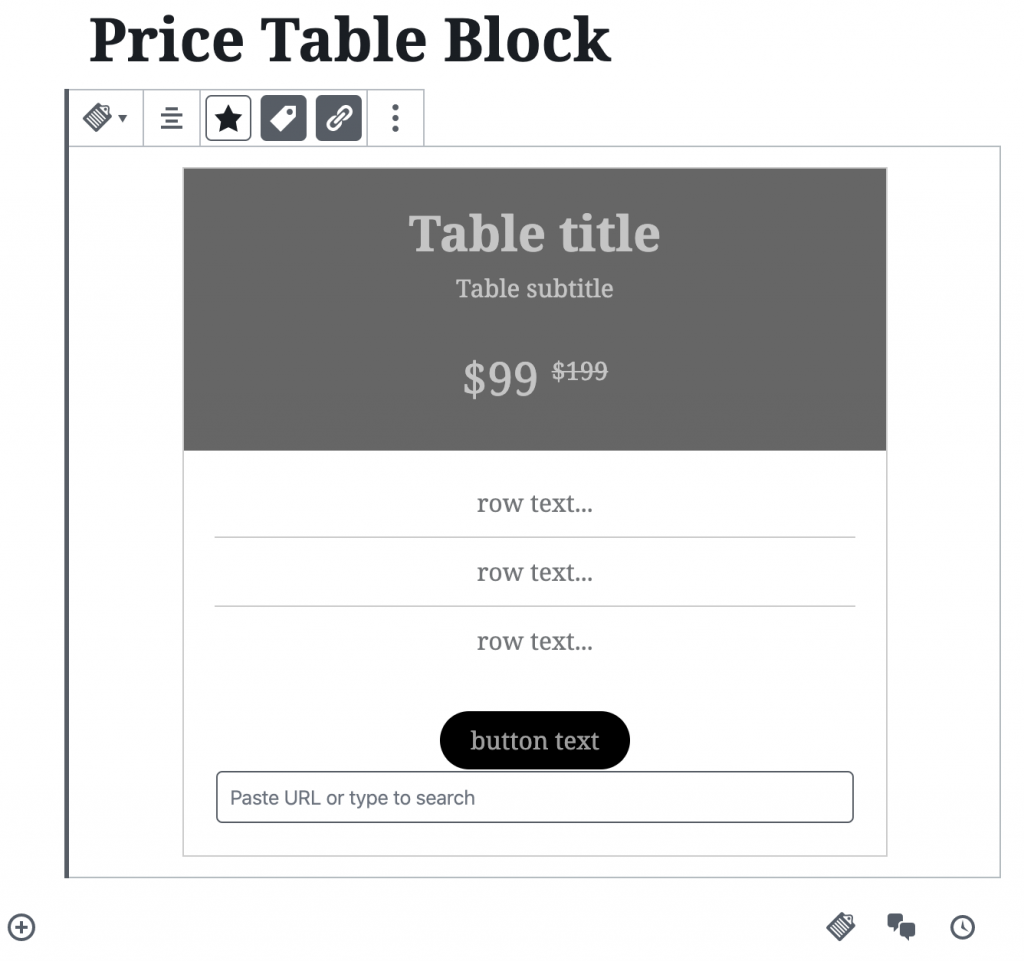Open the three-dot more options menu
The image size is (1024, 961).
(395, 118)
